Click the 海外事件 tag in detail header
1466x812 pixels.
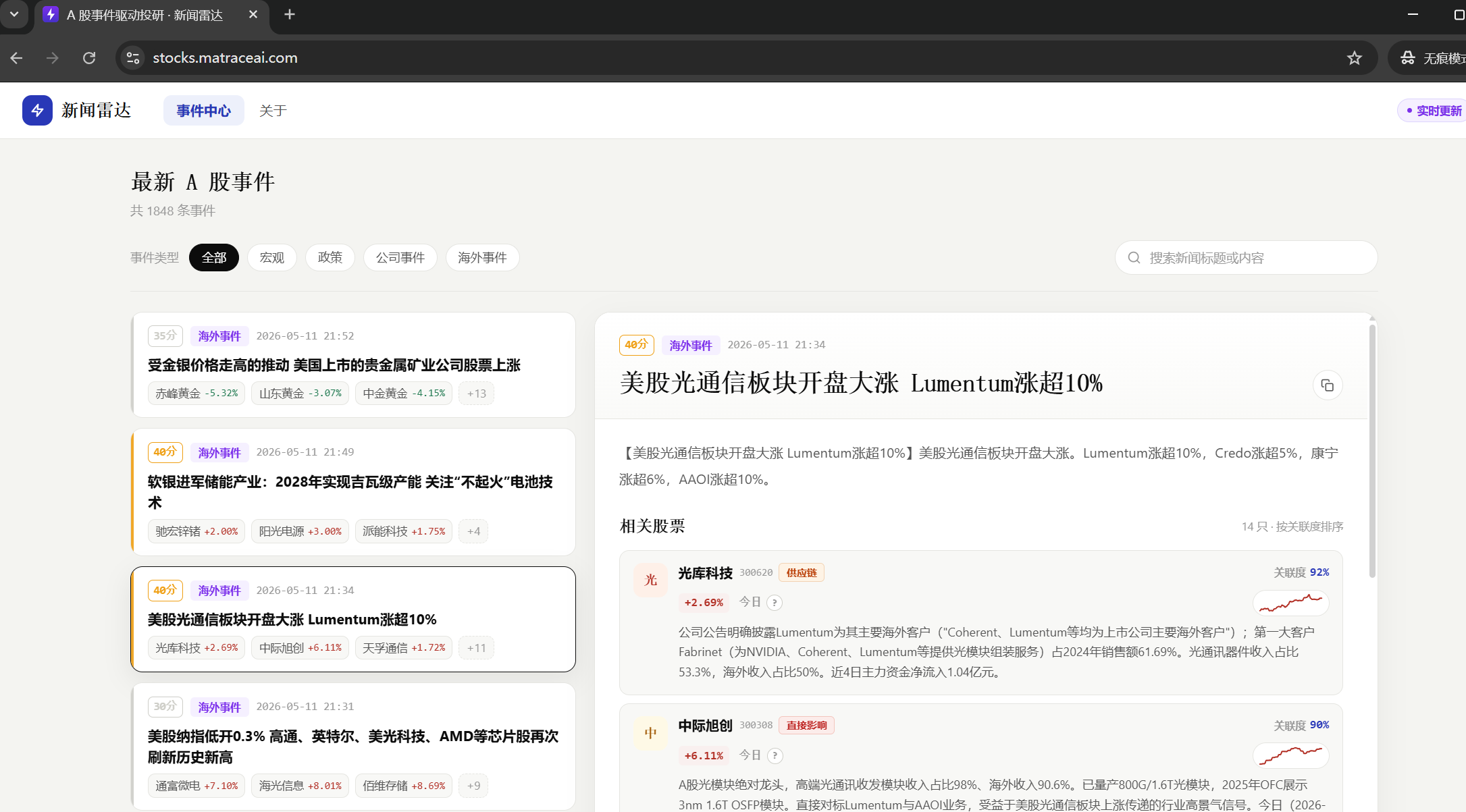(x=691, y=345)
